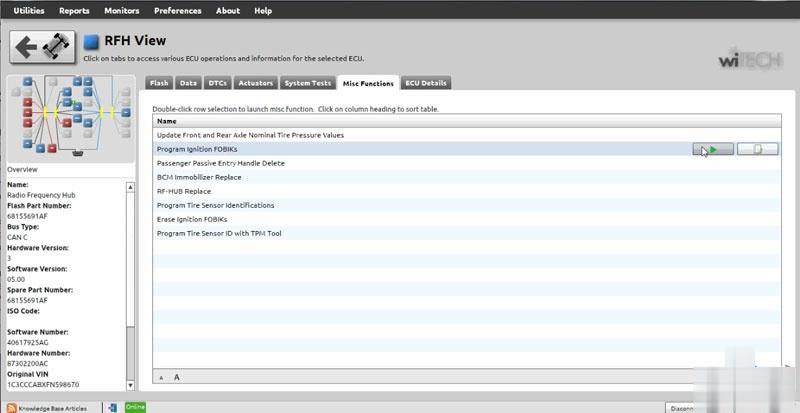Open Knowledge Base Articles link
Viewport: 800px width, 413px height.
point(47,408)
